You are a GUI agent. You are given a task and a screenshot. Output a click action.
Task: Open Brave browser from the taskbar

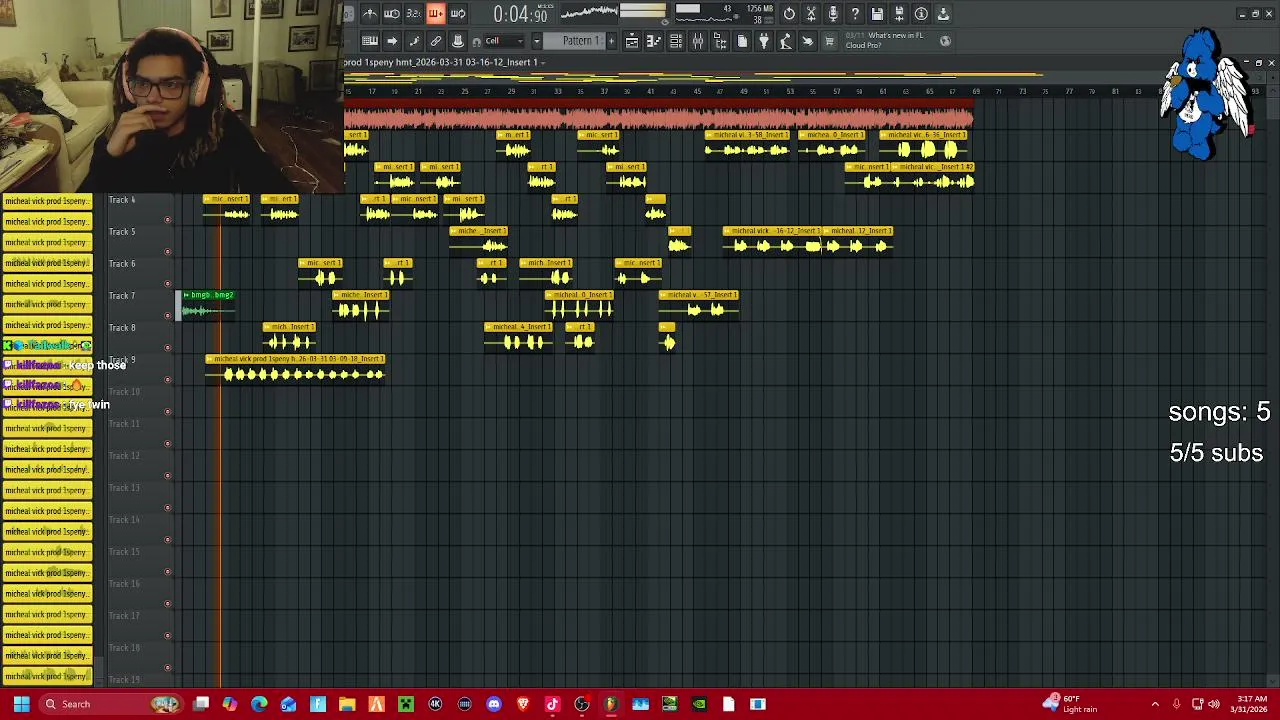tap(523, 704)
